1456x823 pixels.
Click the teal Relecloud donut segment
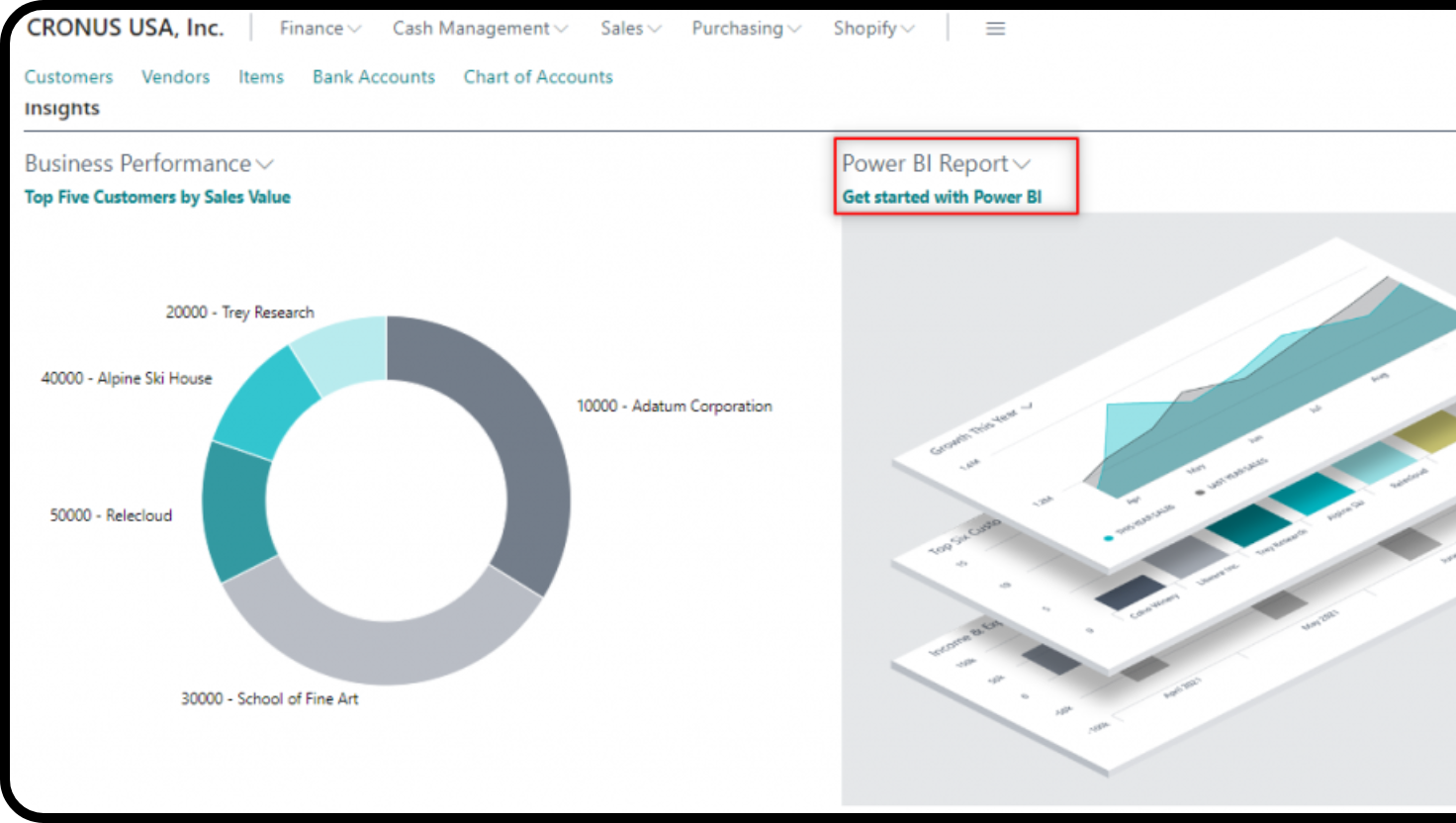pos(235,509)
